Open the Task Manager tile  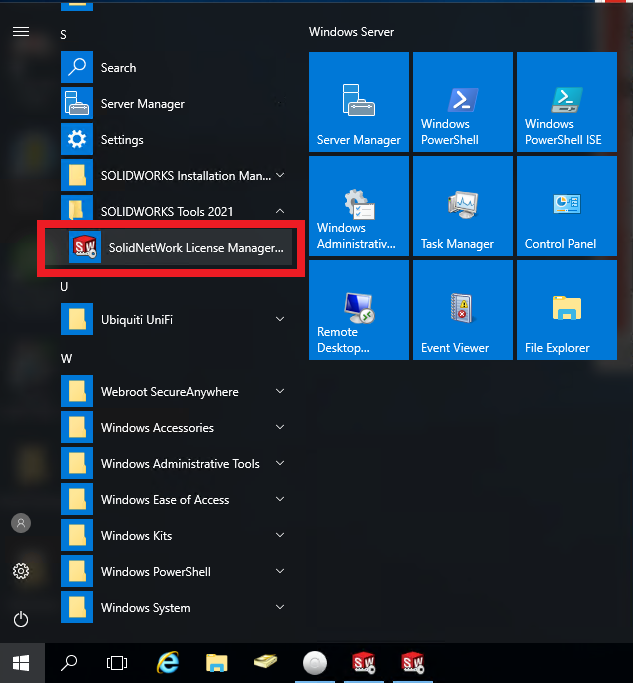click(x=463, y=206)
